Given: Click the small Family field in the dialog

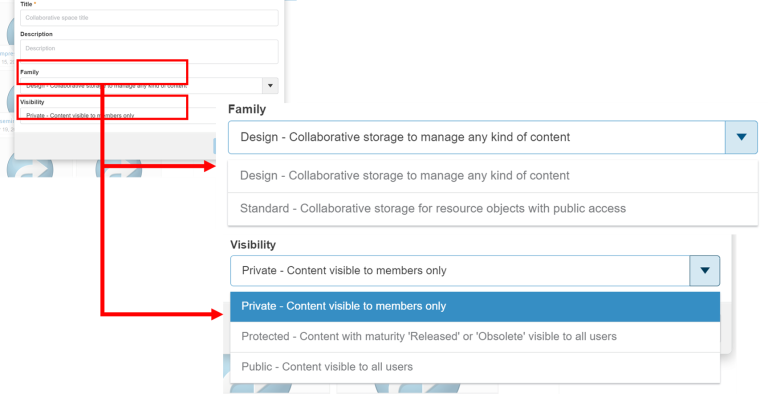Looking at the screenshot, I should (141, 85).
